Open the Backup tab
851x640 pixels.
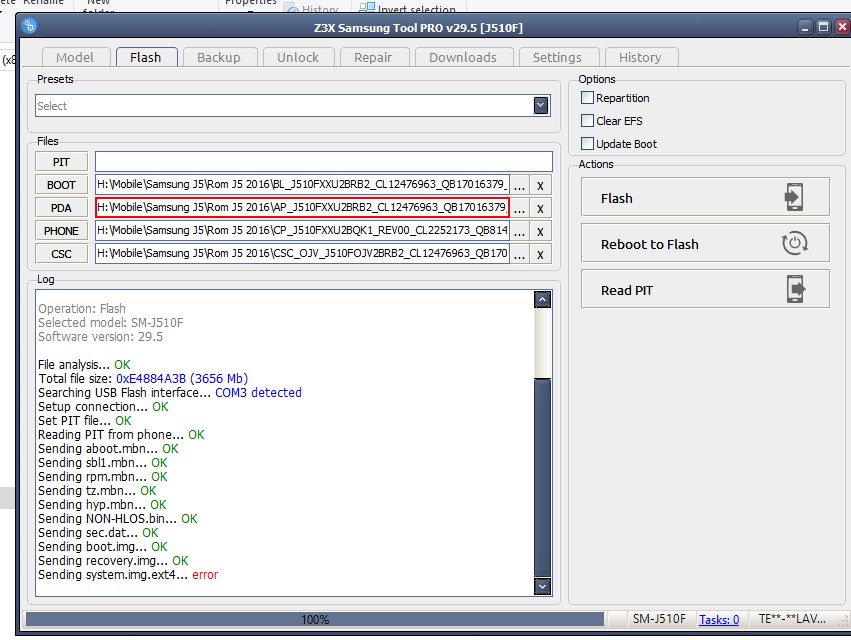[219, 58]
